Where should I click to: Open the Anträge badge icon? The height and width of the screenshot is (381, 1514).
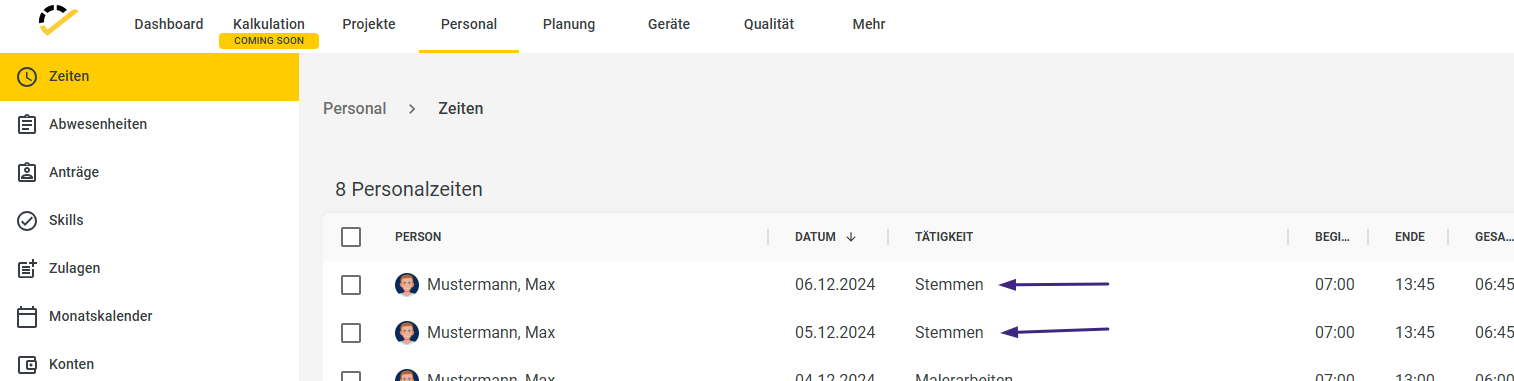[28, 173]
